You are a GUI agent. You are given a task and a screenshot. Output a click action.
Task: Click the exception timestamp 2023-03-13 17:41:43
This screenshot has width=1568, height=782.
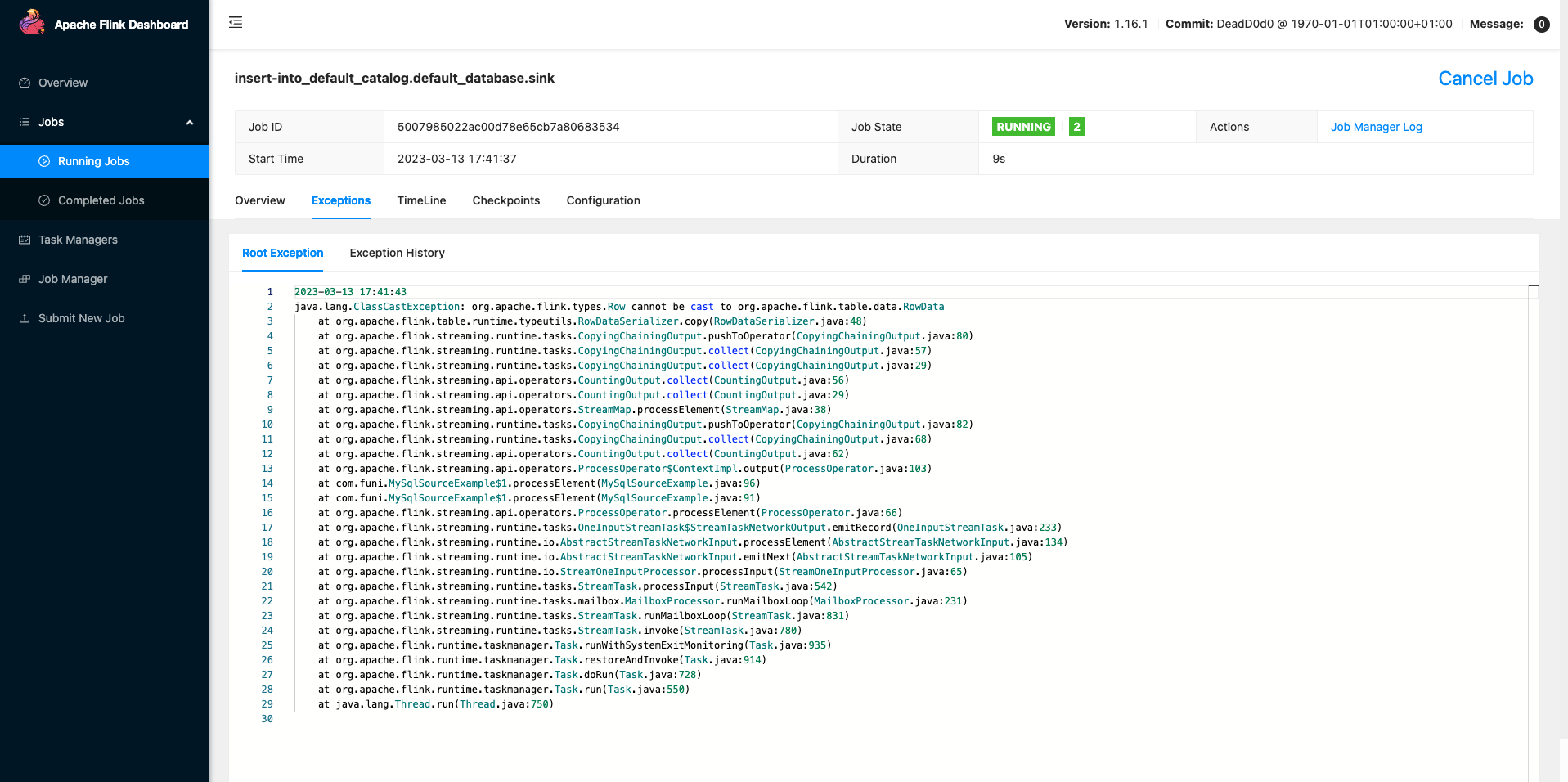pos(350,292)
